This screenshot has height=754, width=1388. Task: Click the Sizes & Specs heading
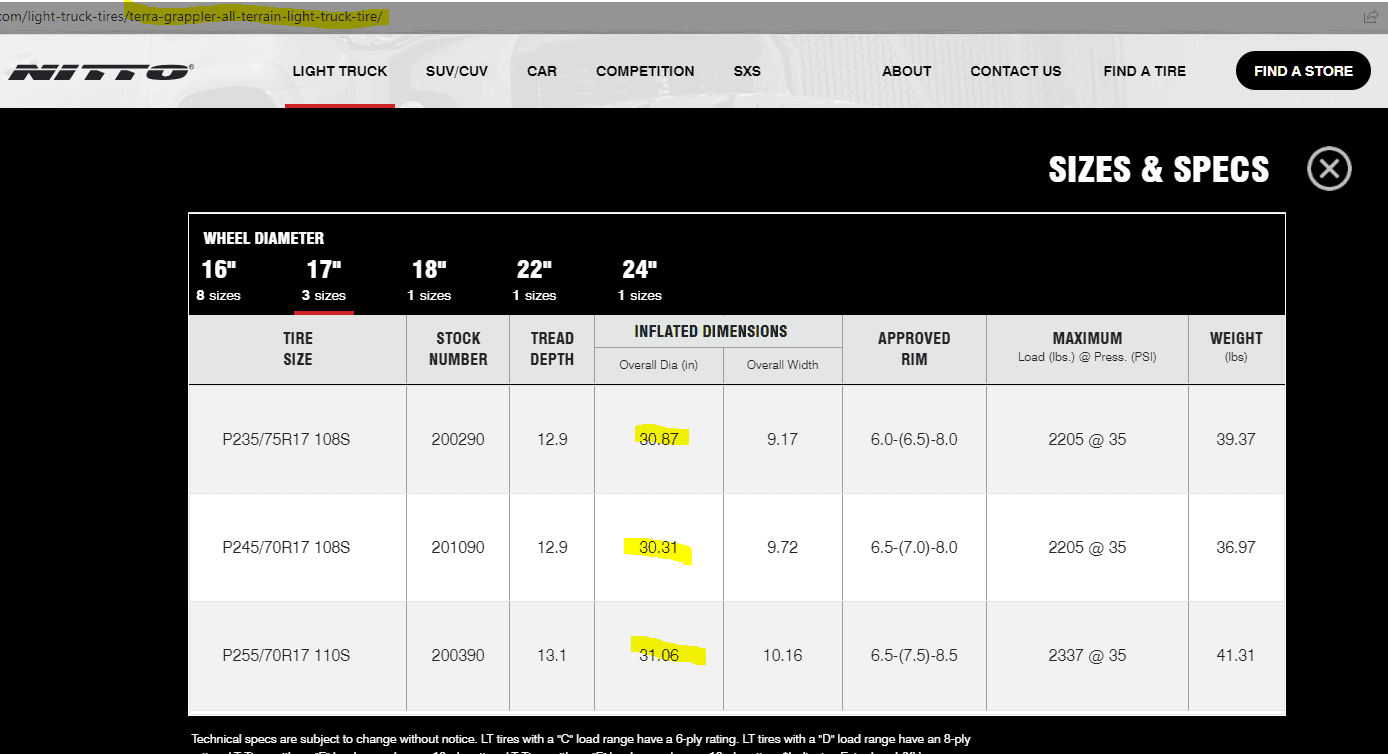1159,169
